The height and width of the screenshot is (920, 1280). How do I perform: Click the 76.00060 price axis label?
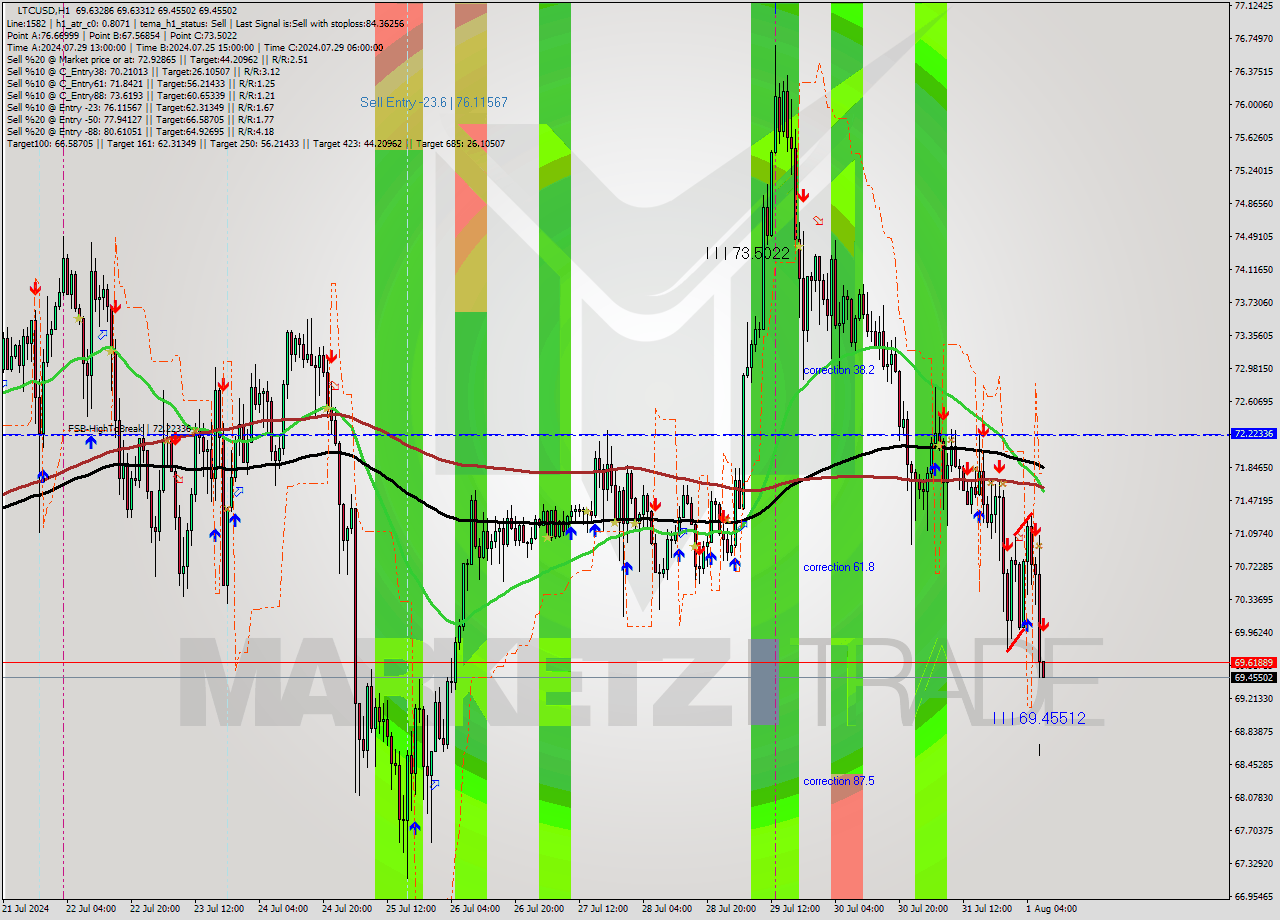1254,105
